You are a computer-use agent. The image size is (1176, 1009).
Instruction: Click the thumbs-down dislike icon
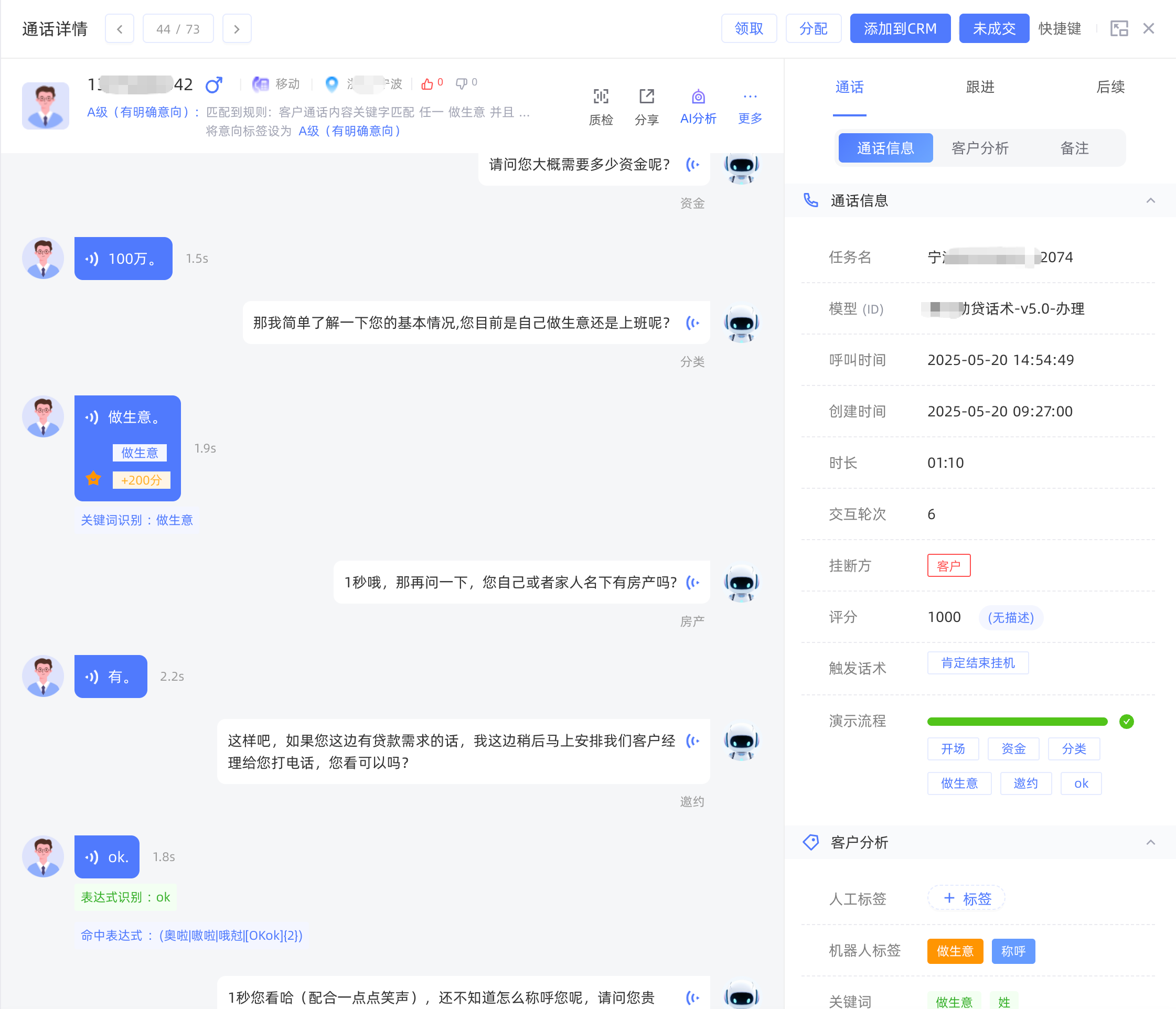pyautogui.click(x=462, y=84)
